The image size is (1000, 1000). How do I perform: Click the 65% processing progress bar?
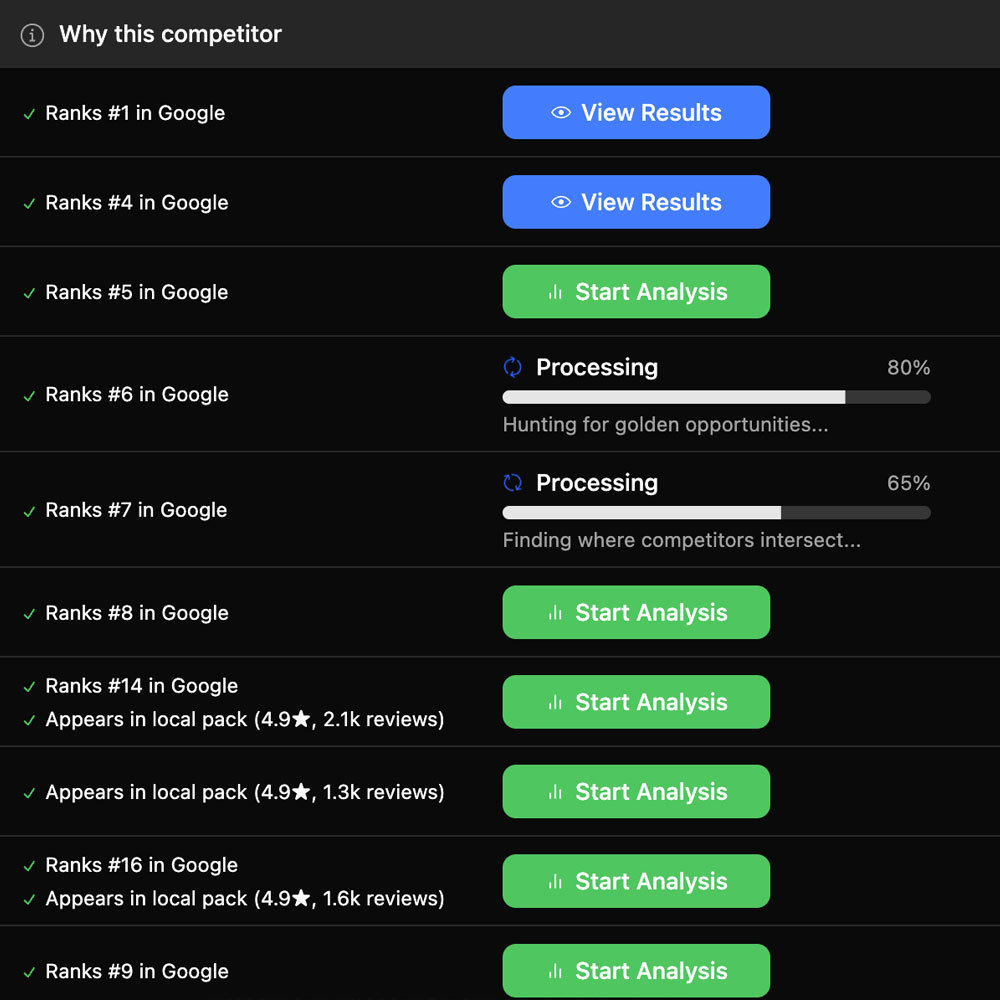(716, 513)
